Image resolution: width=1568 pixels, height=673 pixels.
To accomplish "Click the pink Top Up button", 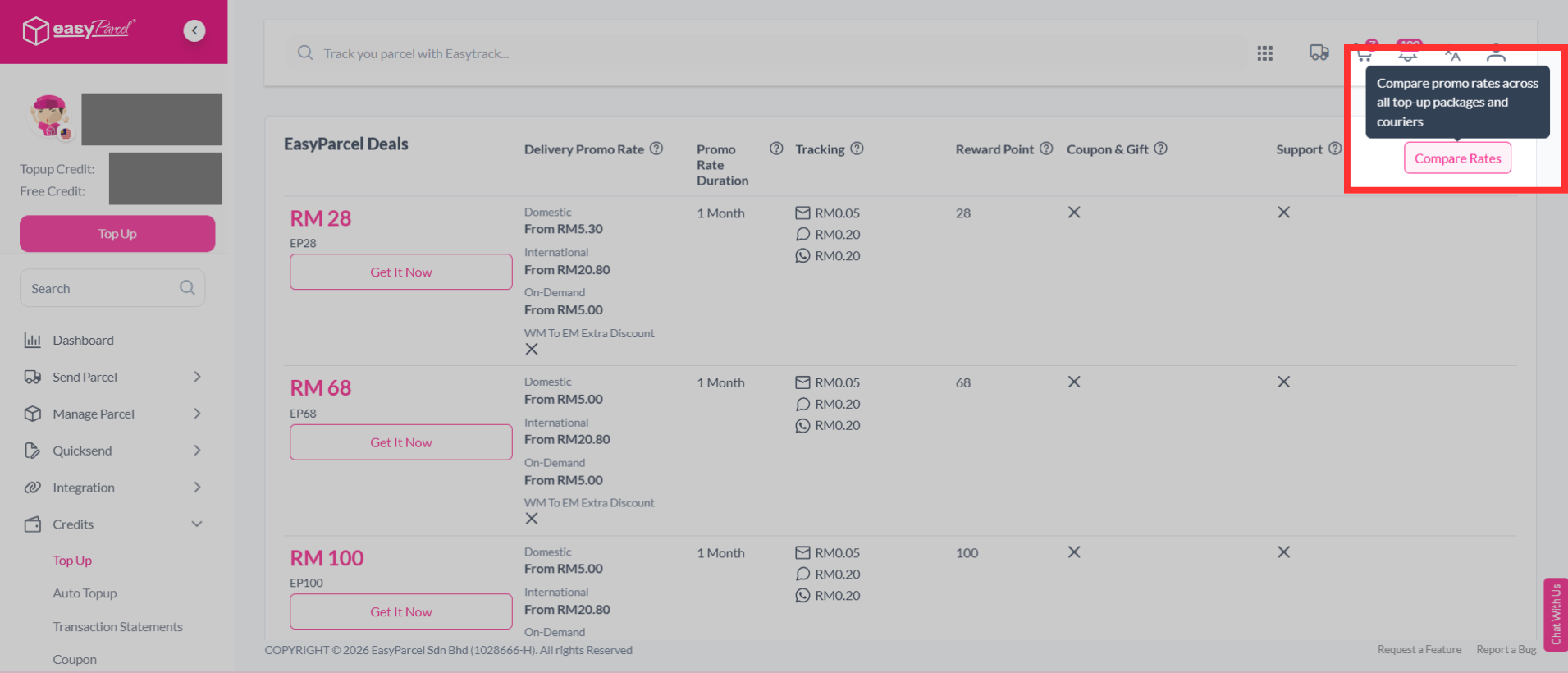I will (x=117, y=234).
